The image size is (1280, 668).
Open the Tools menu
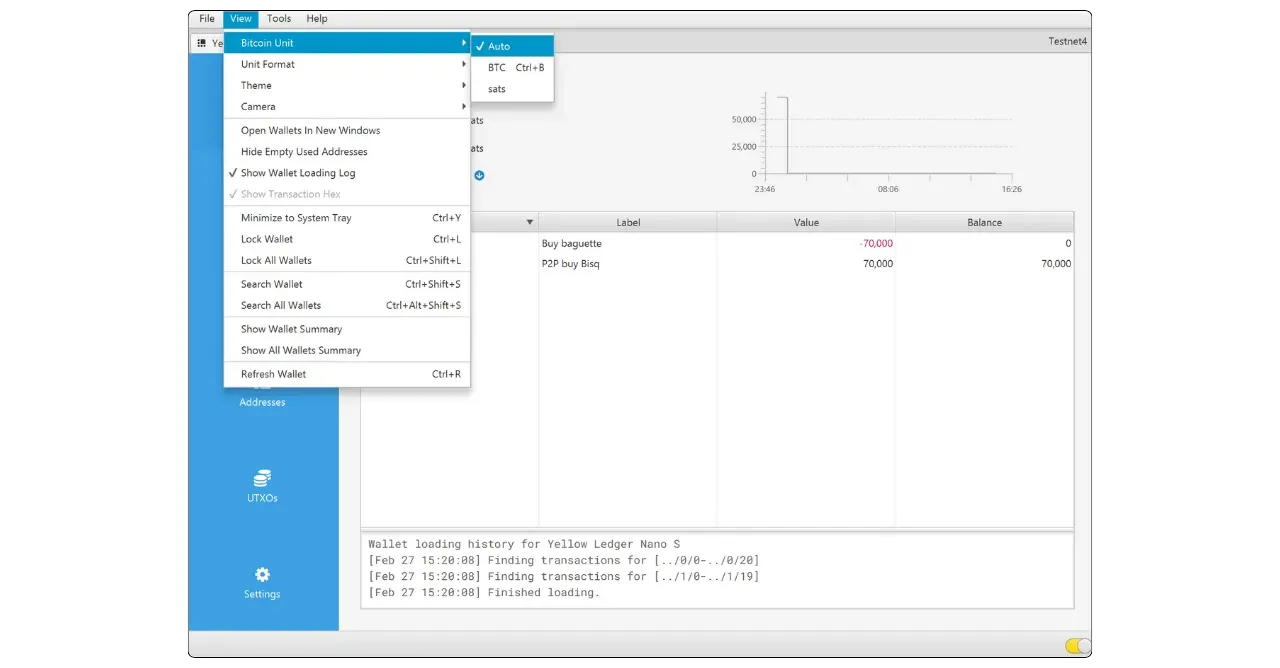pos(279,18)
